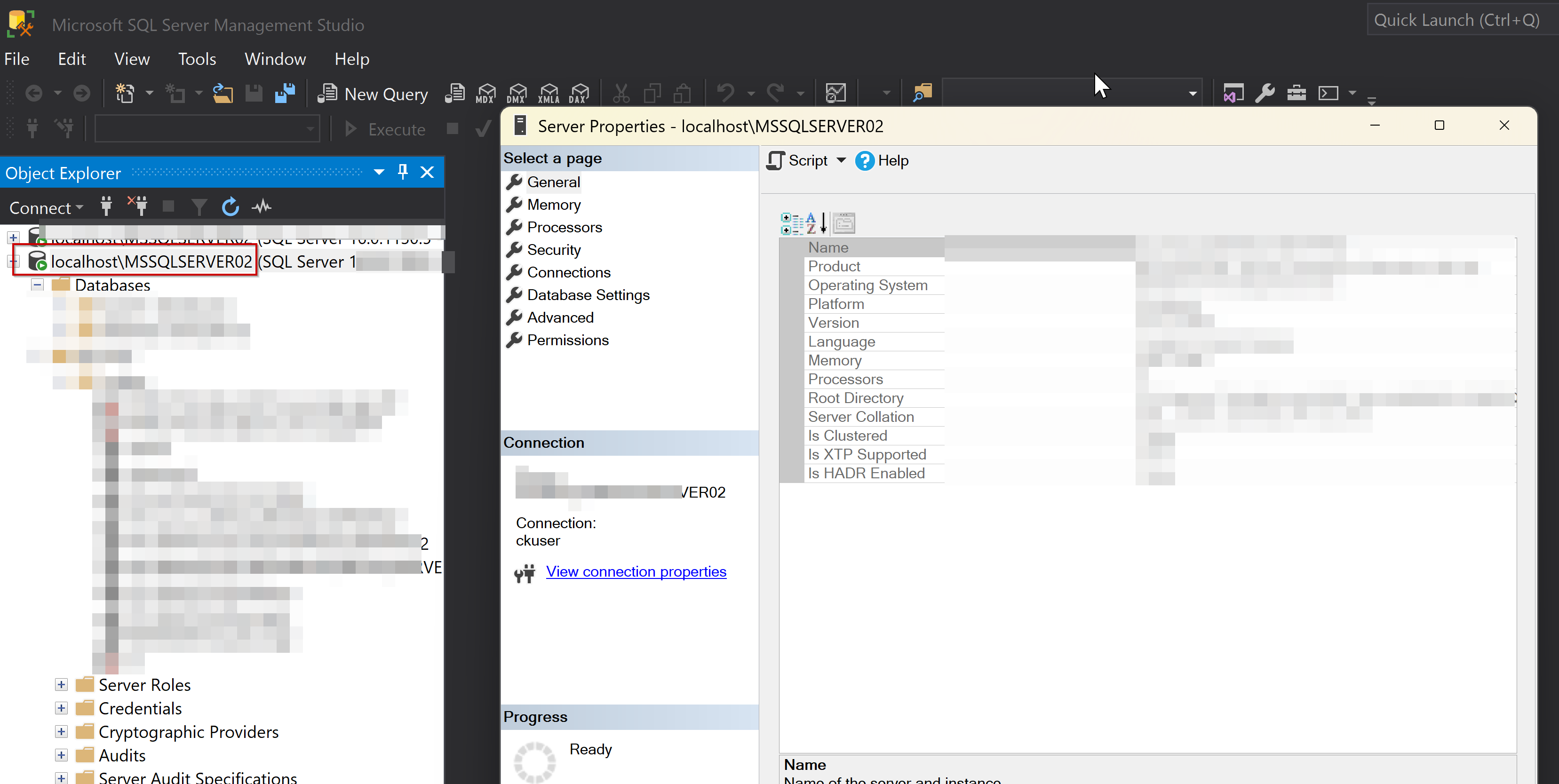This screenshot has width=1559, height=784.
Task: Expand the Credentials folder
Action: pos(61,708)
